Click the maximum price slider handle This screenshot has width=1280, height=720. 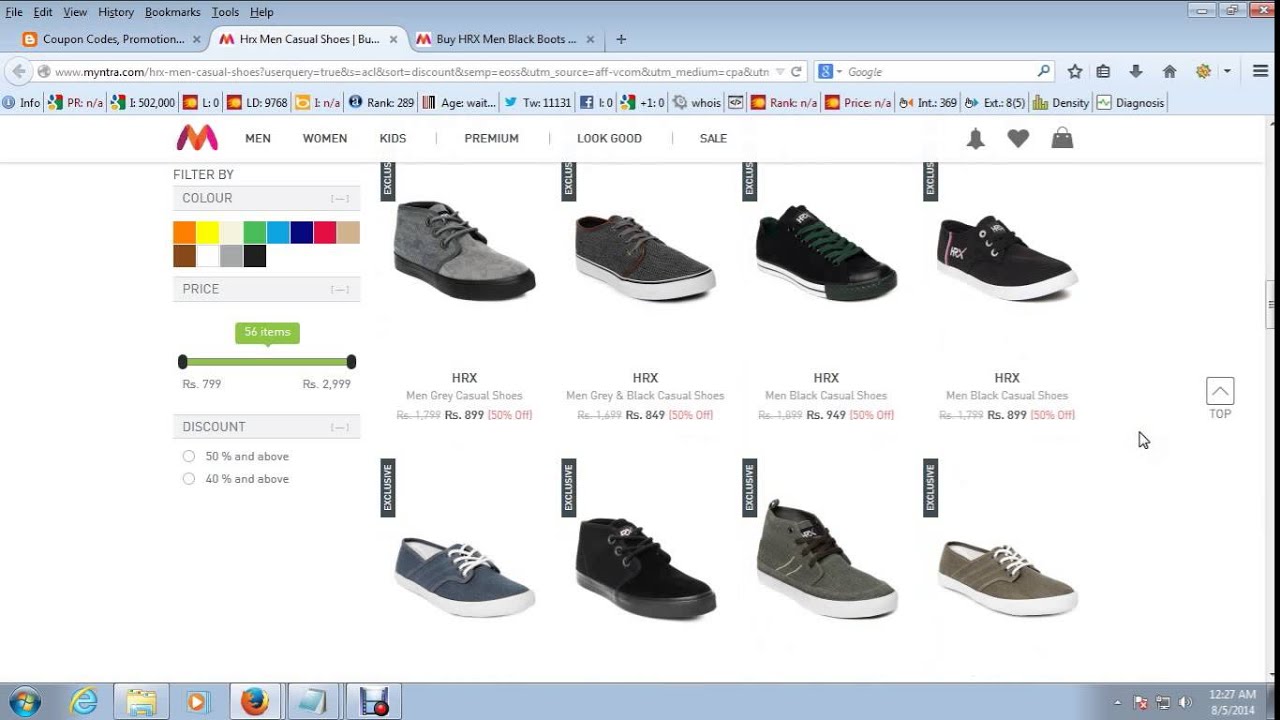click(351, 362)
